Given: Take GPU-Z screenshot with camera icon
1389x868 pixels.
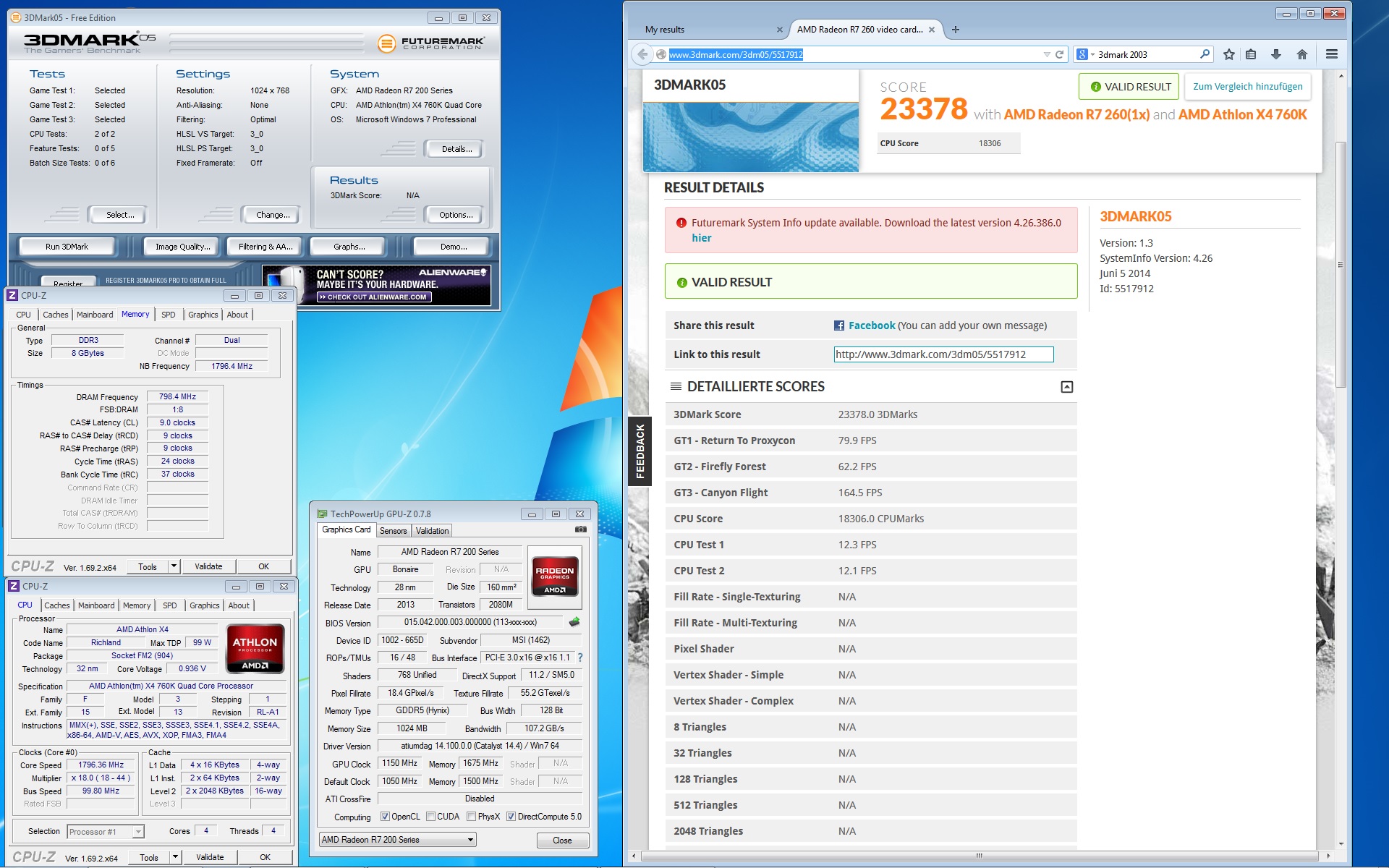Looking at the screenshot, I should tap(580, 529).
